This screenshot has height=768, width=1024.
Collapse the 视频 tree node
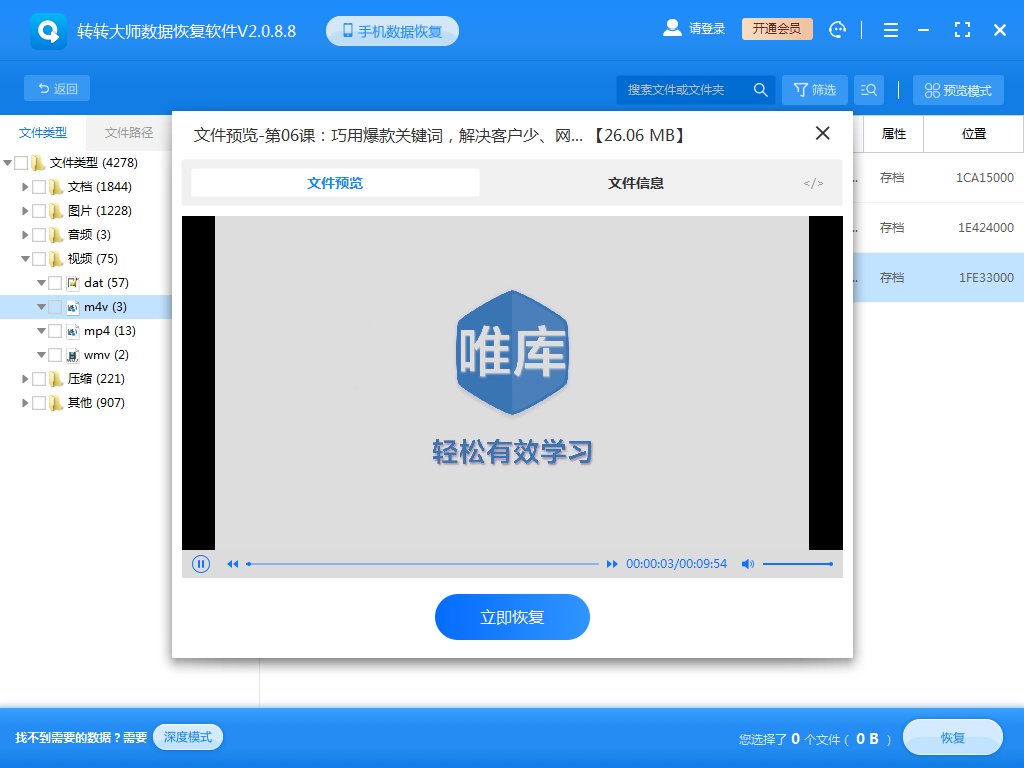pos(25,259)
